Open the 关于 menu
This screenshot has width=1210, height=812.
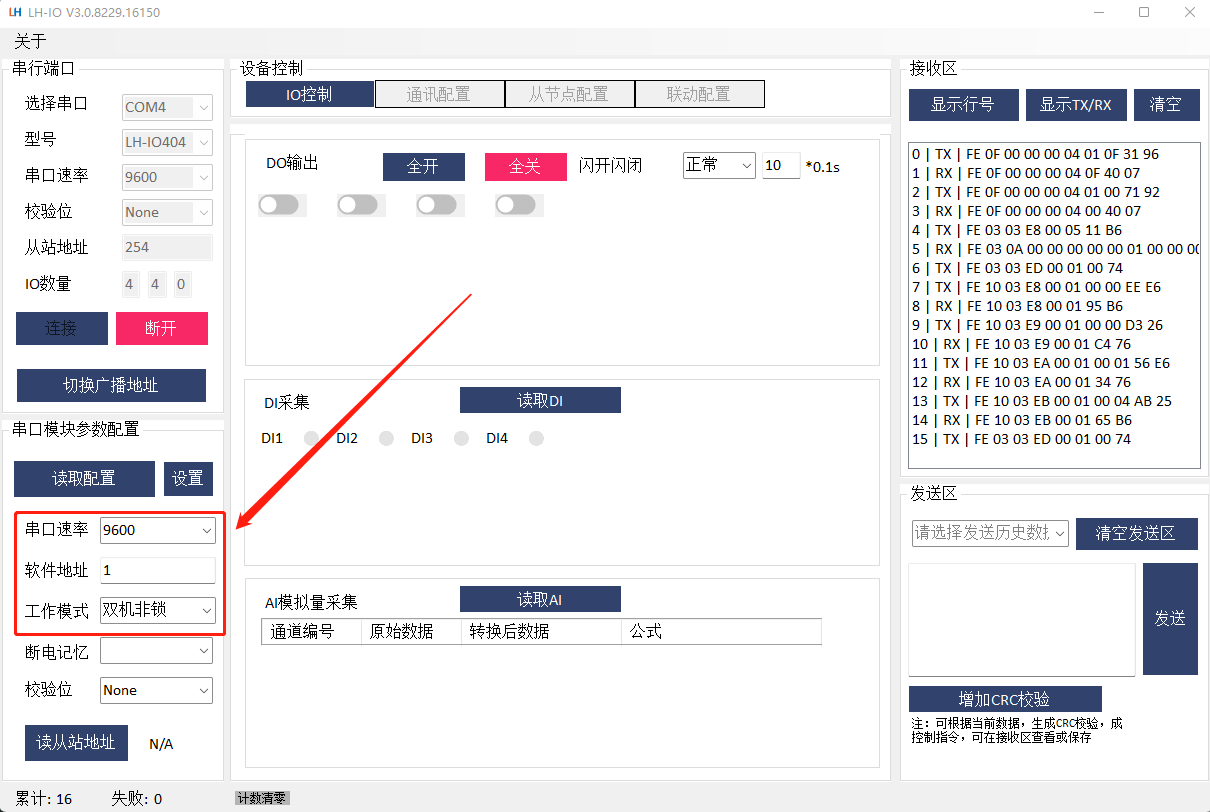coord(30,41)
